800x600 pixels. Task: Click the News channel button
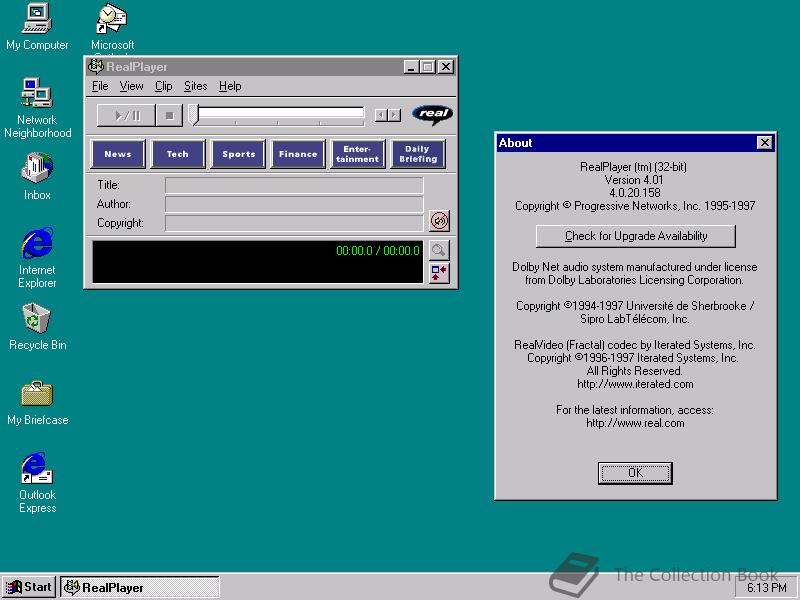pos(118,154)
